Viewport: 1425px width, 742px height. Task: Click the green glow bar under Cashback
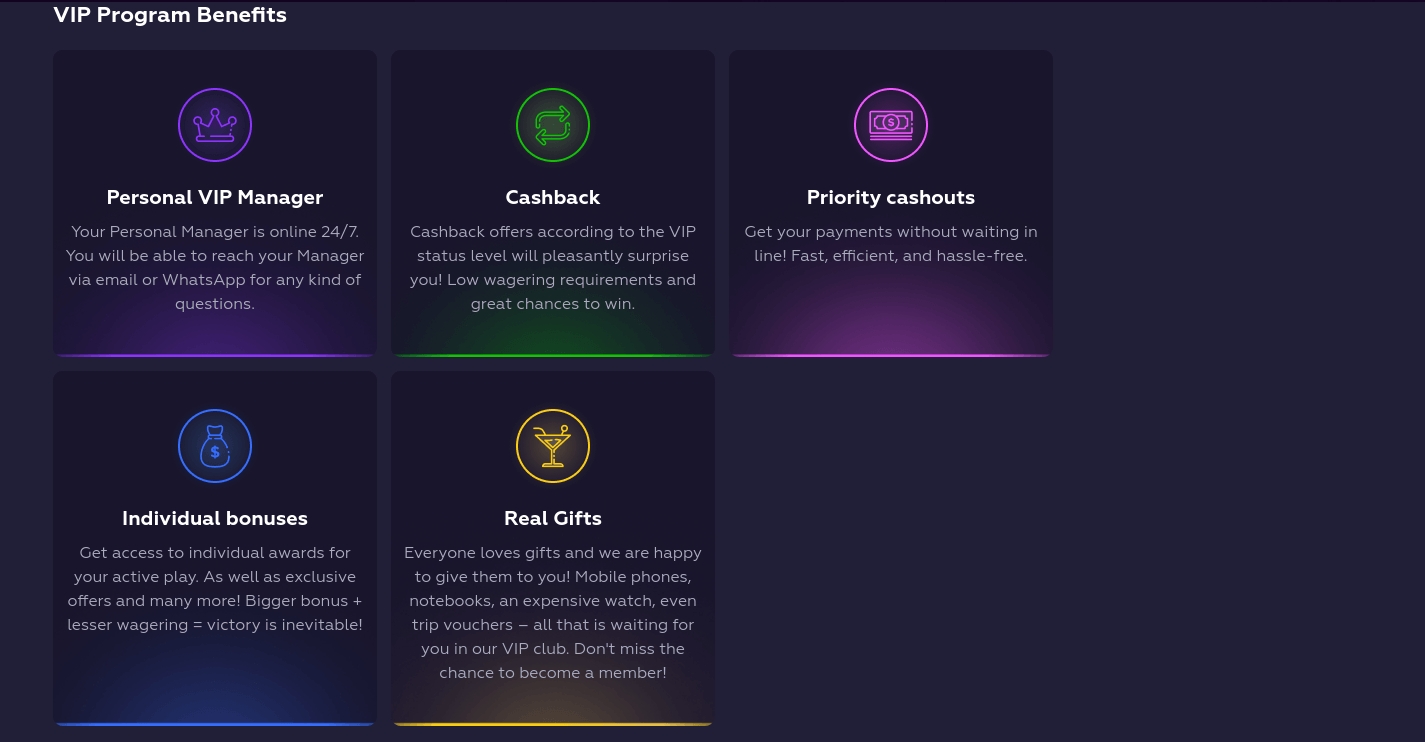(x=553, y=354)
